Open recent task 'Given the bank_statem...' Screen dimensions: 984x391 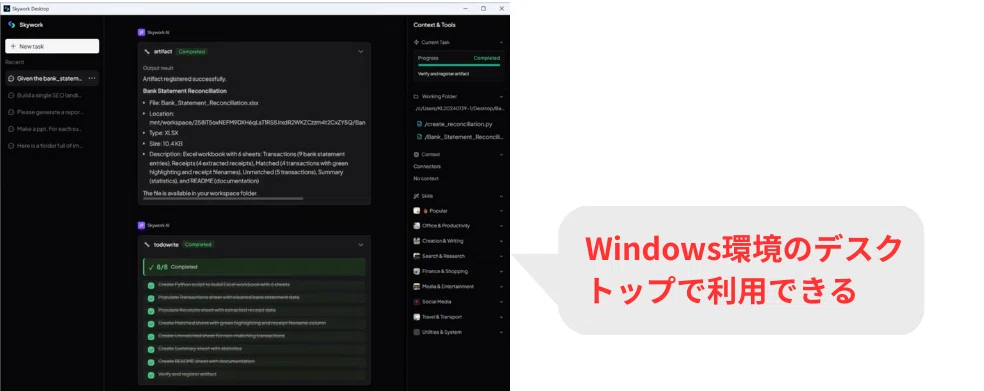point(51,78)
